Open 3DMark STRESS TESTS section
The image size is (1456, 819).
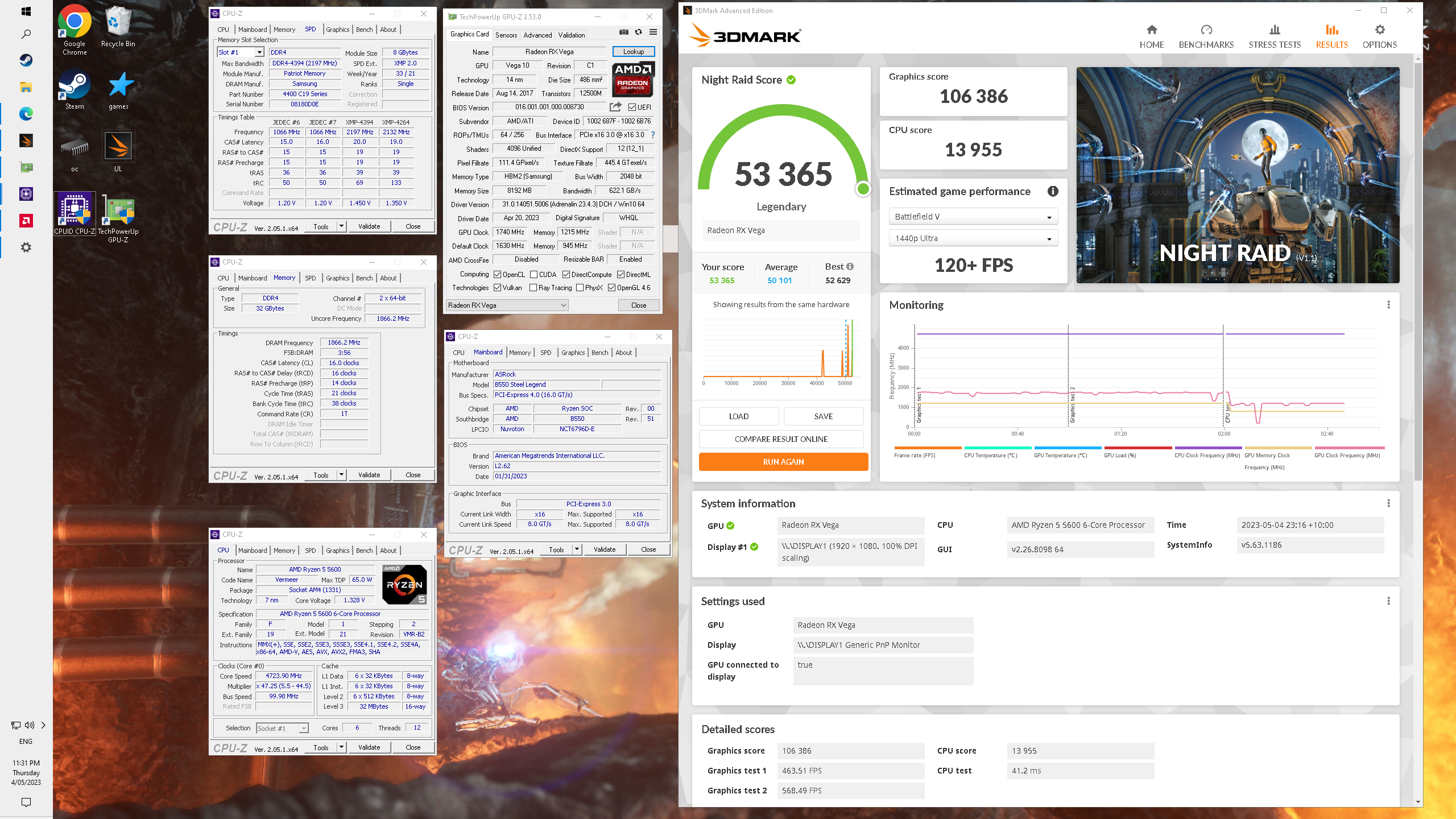[1275, 36]
